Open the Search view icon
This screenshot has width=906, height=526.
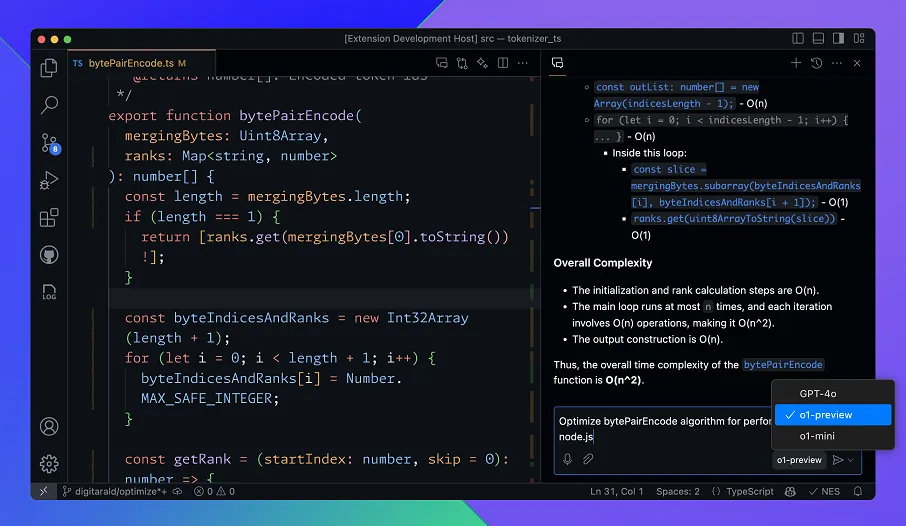(49, 105)
